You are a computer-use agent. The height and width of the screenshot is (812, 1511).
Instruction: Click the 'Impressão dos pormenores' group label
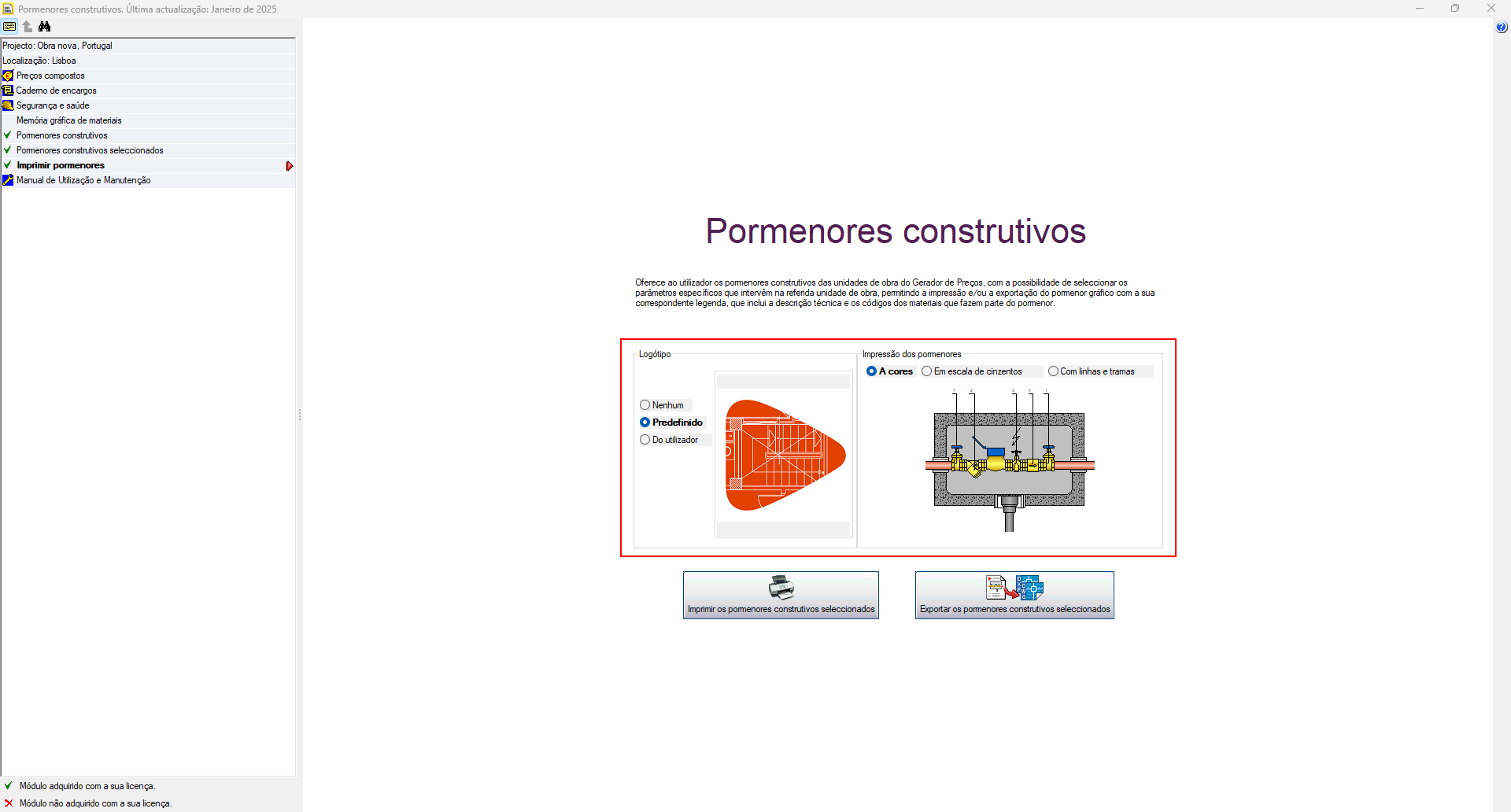[x=911, y=354]
